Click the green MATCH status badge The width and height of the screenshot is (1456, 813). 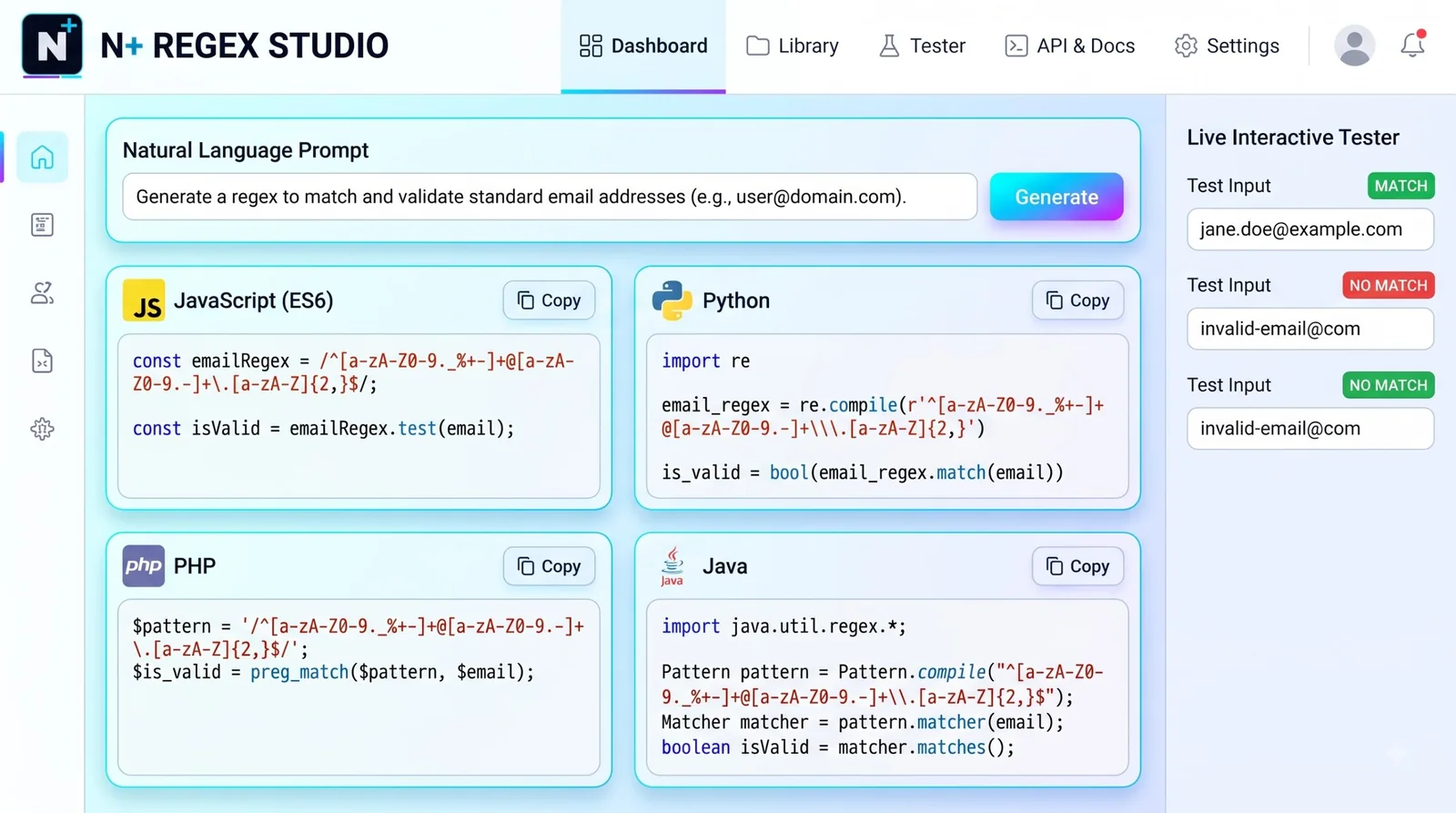click(x=1400, y=186)
